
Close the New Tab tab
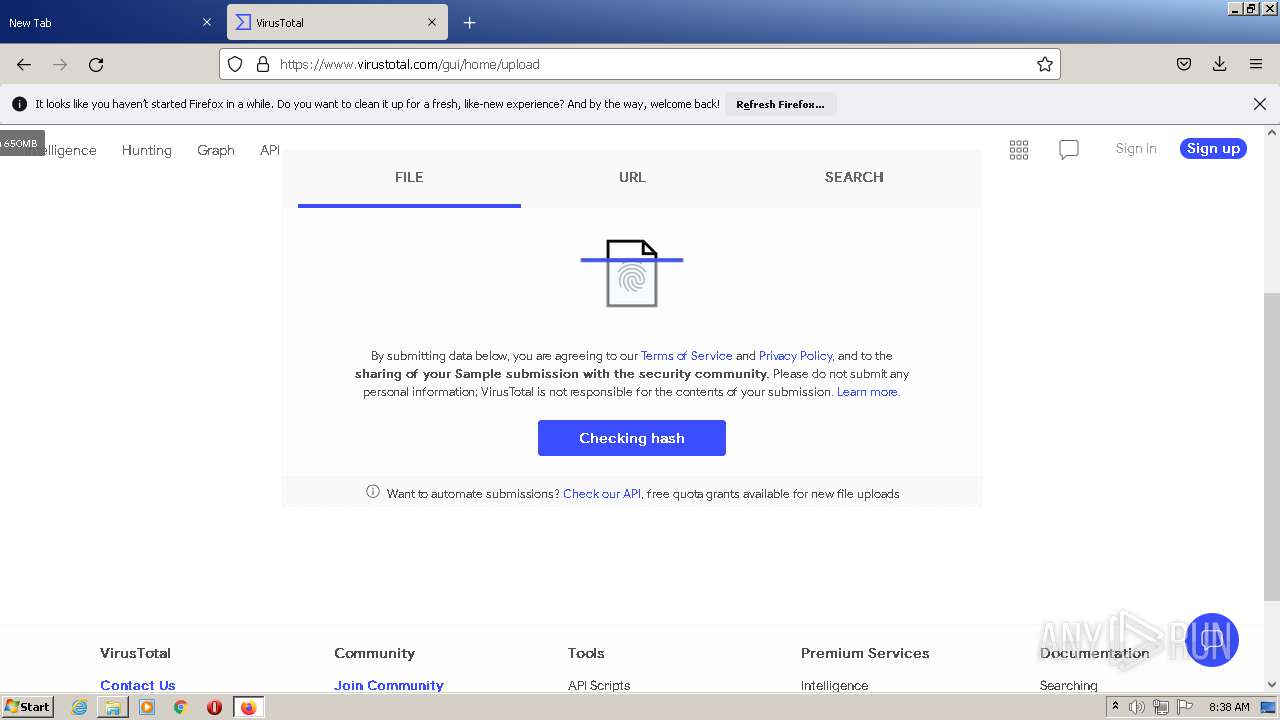click(207, 22)
